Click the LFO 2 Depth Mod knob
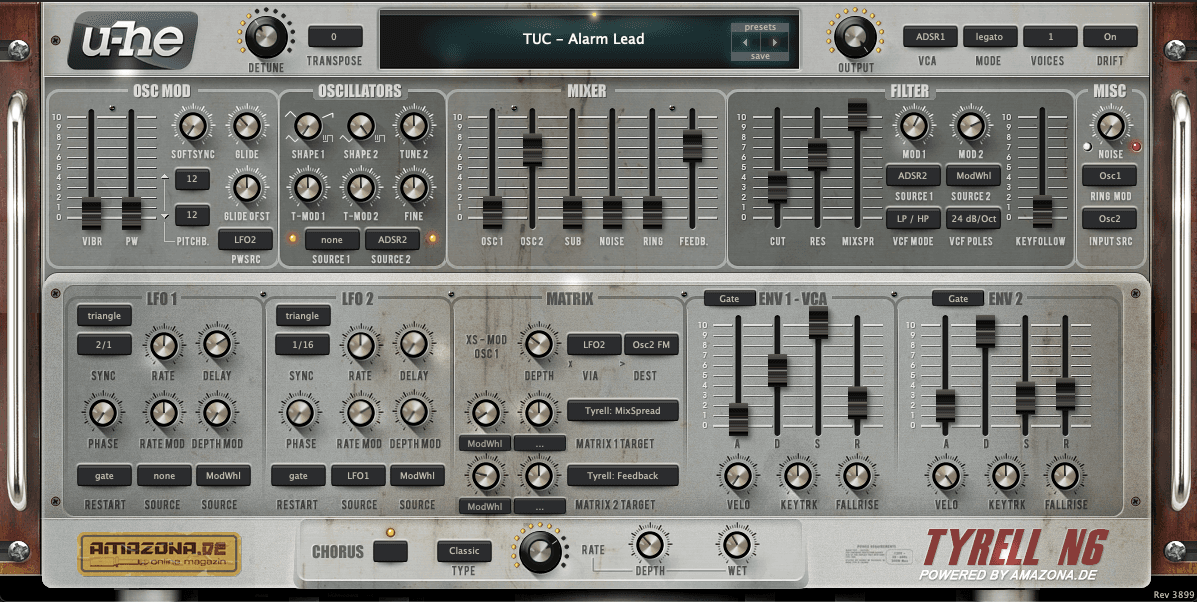 [x=414, y=413]
